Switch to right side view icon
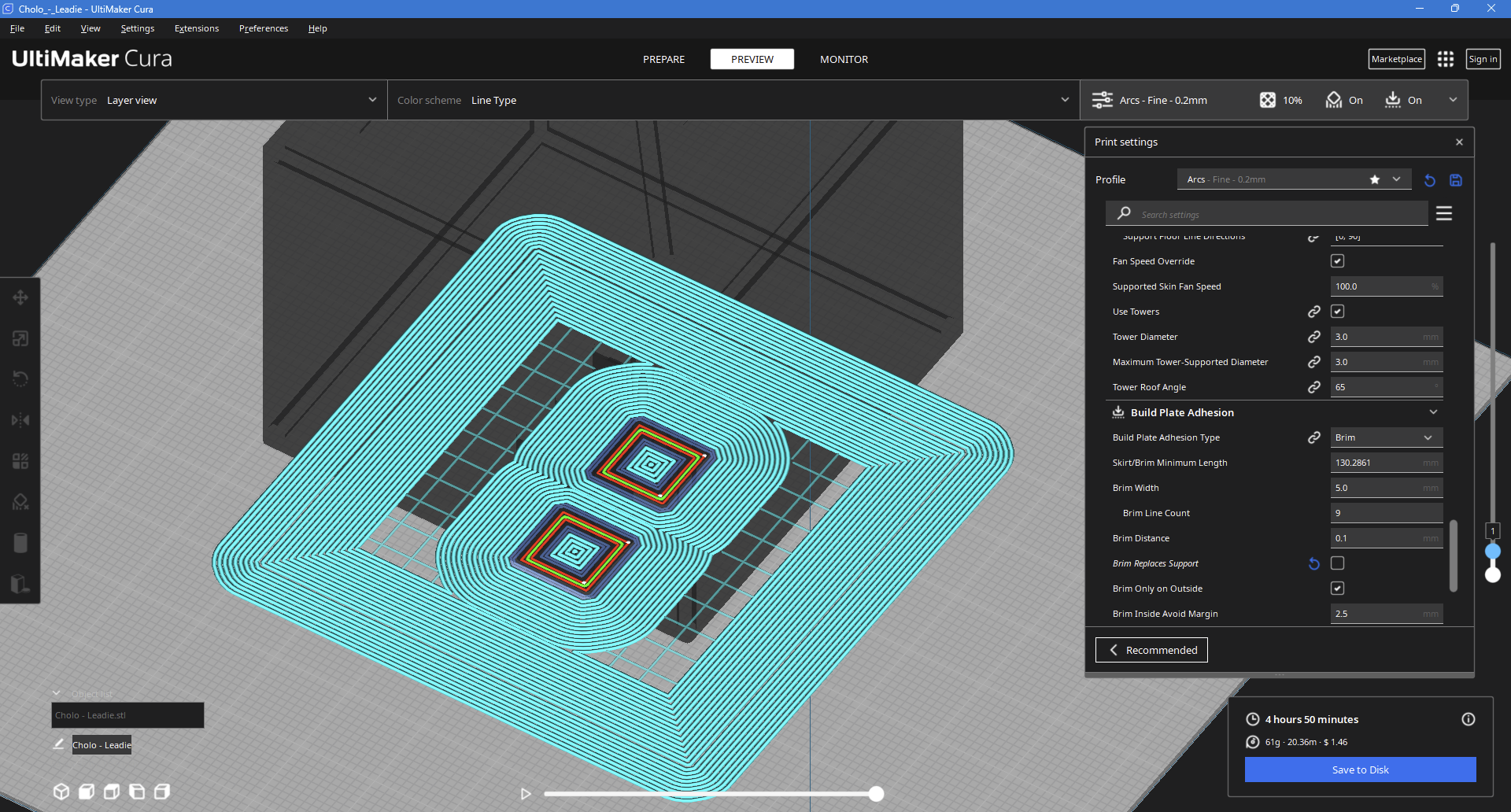Screen dimensions: 1511x812 (x=162, y=792)
